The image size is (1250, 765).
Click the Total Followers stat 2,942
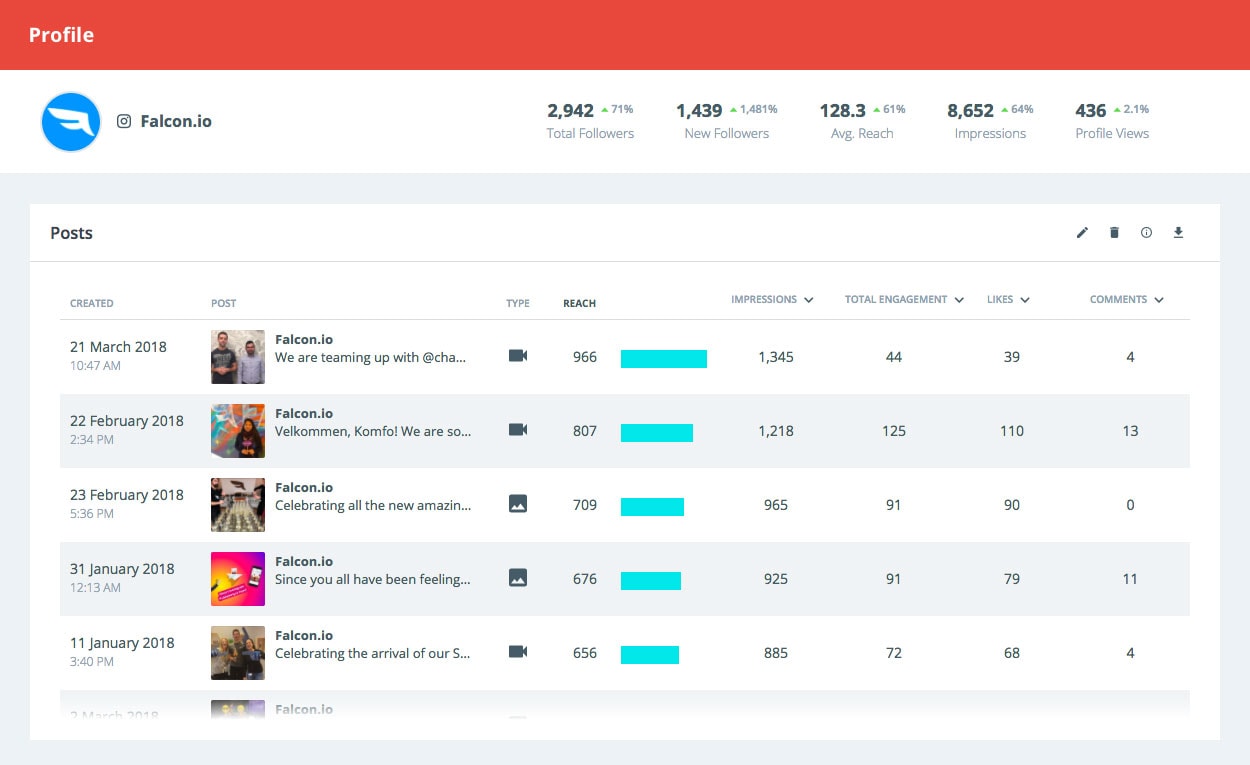click(x=590, y=120)
